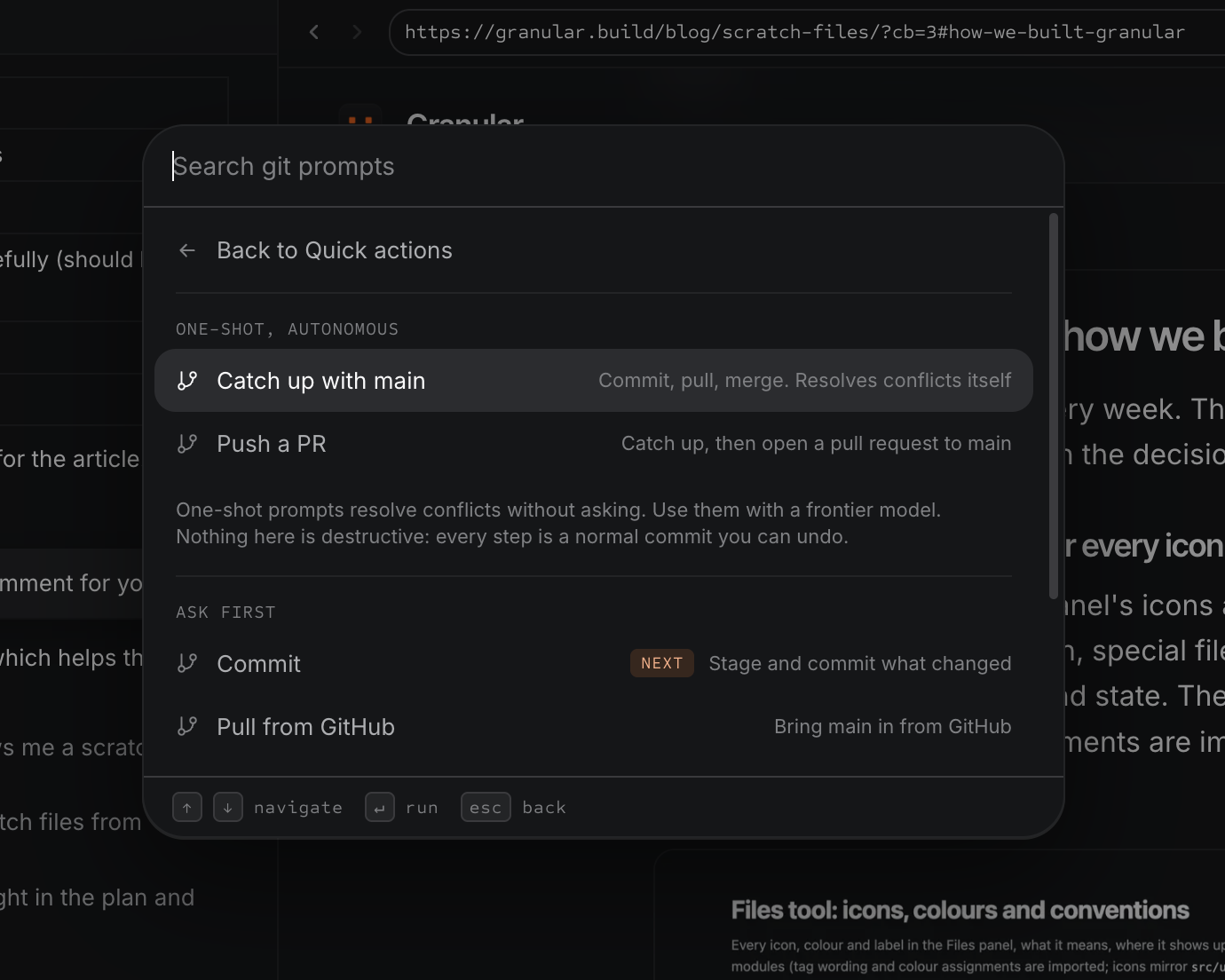The image size is (1225, 980).
Task: Click the granular.build URL address bar
Action: [x=806, y=33]
